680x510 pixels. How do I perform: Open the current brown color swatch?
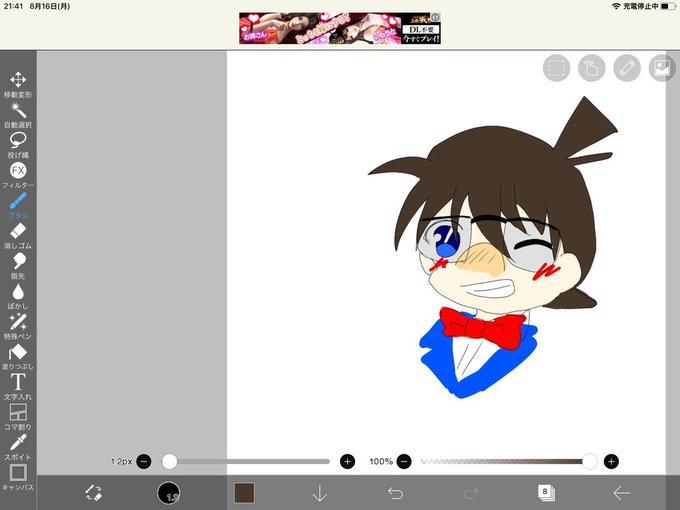point(244,493)
